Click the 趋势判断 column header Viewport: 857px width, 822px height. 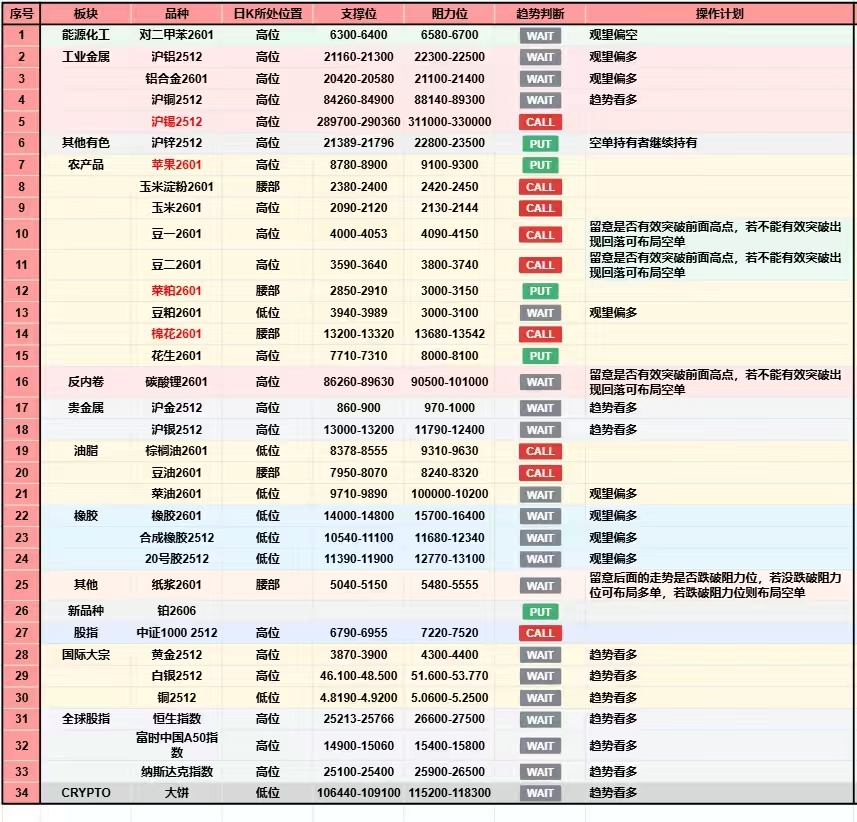(540, 14)
